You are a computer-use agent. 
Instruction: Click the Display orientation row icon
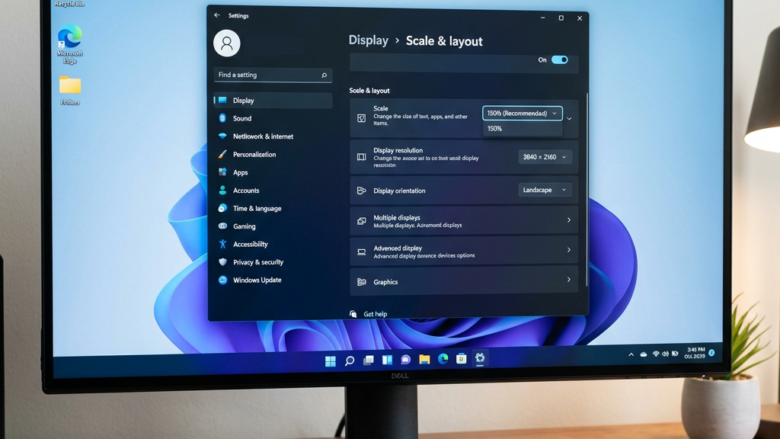click(362, 190)
